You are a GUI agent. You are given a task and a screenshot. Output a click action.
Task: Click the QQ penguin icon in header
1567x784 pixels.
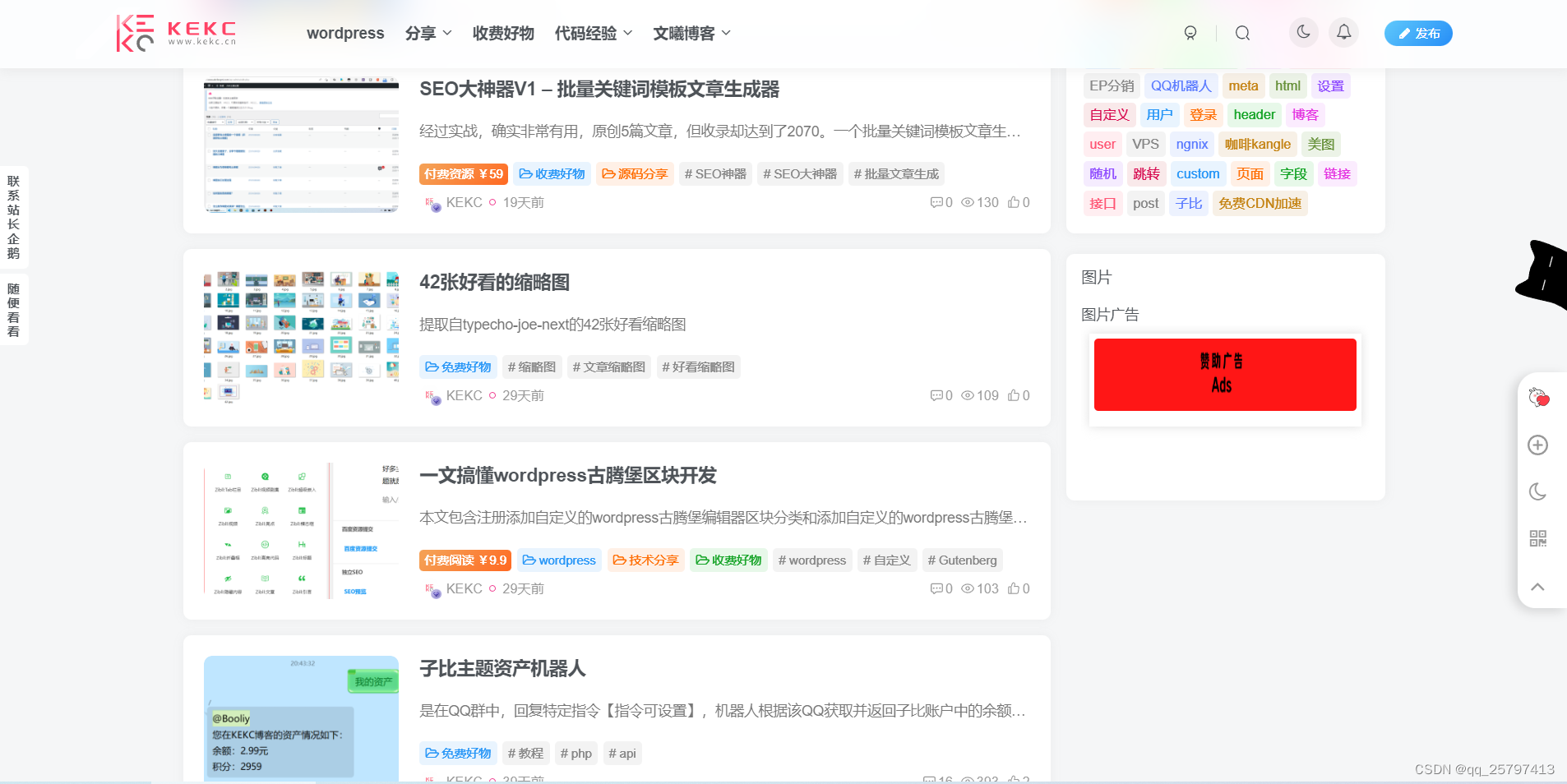click(1190, 33)
